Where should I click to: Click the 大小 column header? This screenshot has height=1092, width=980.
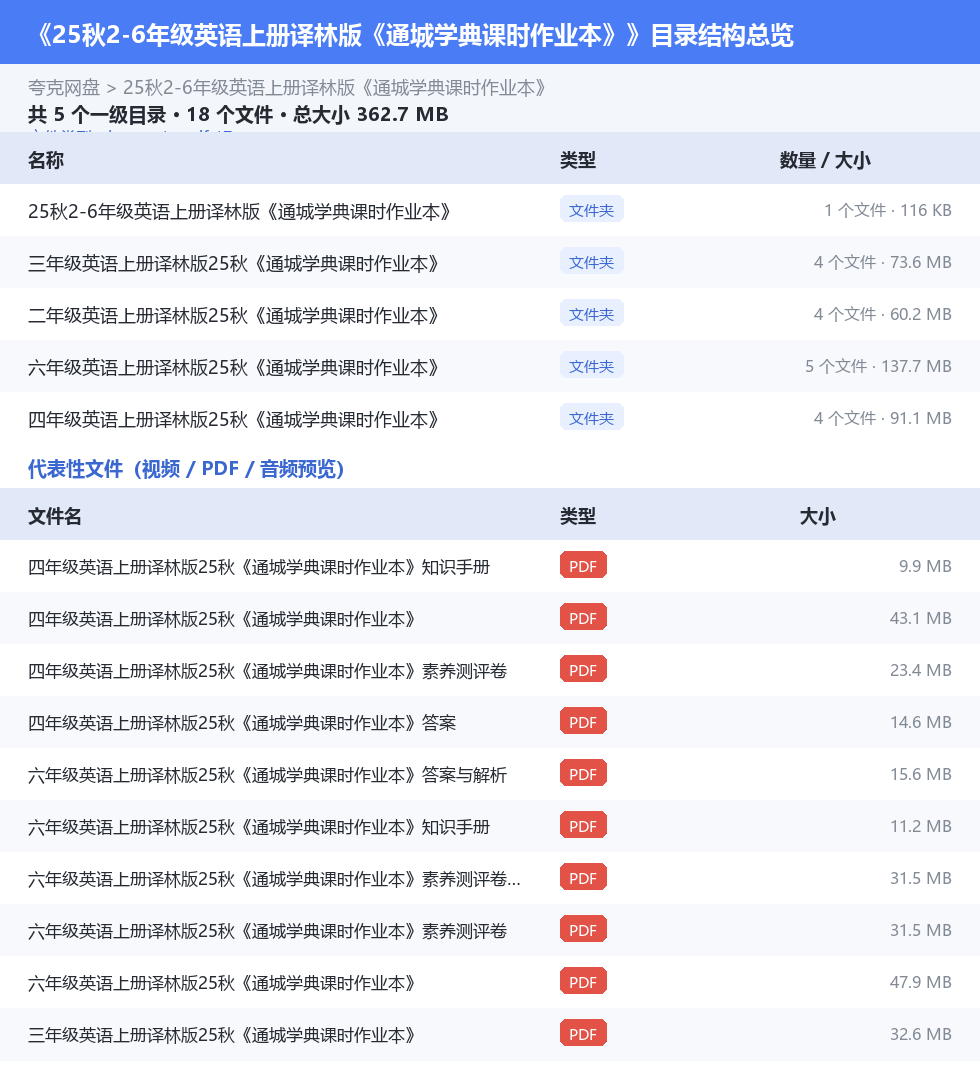click(818, 516)
